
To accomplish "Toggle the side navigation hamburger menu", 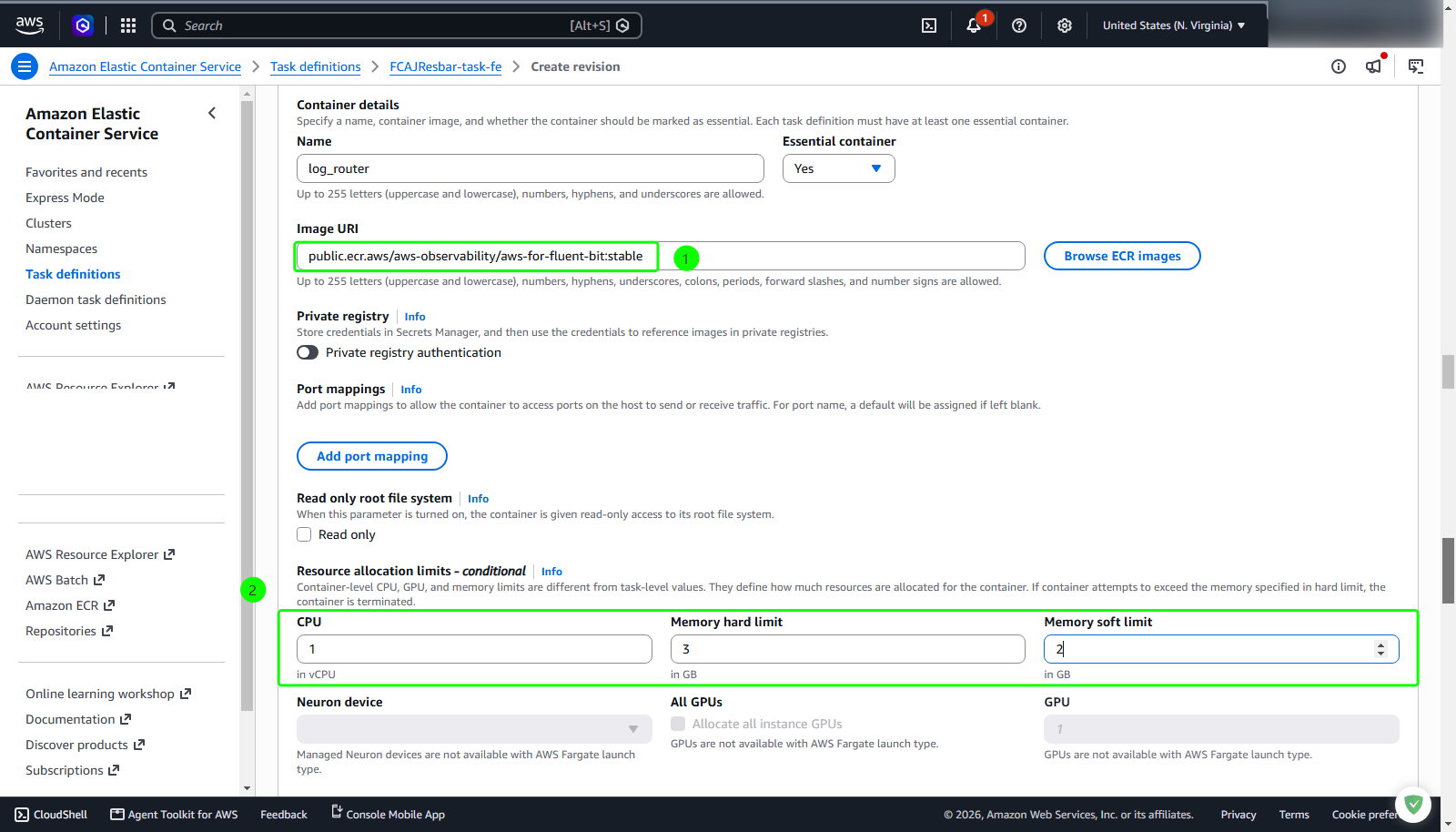I will point(25,66).
